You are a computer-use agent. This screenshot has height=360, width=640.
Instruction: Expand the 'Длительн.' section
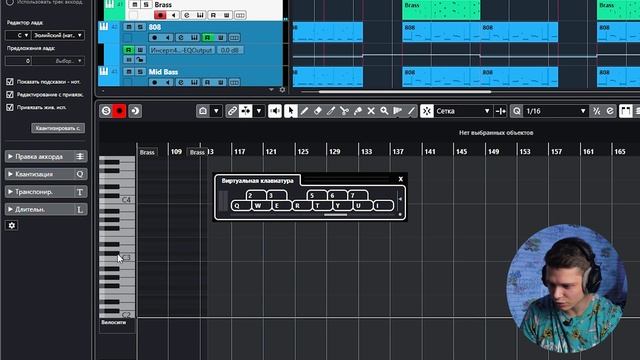coord(46,209)
